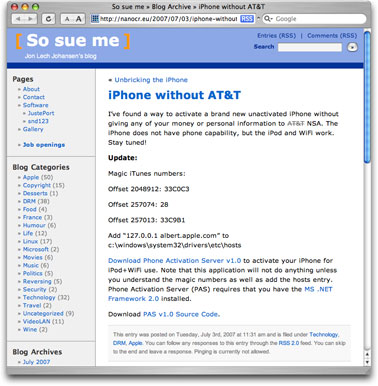This screenshot has height=386, width=378.
Task: Select the Security blog category
Action: [35, 289]
